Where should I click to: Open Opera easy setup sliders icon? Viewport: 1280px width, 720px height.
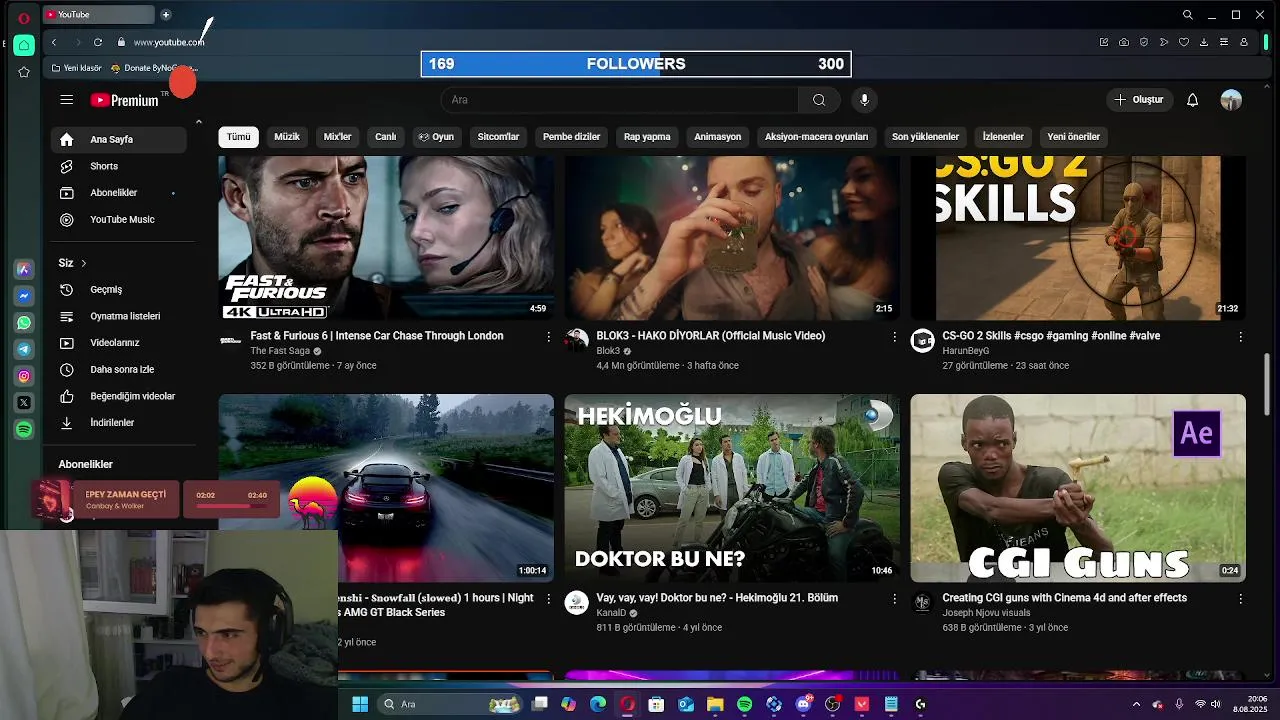(x=1224, y=42)
